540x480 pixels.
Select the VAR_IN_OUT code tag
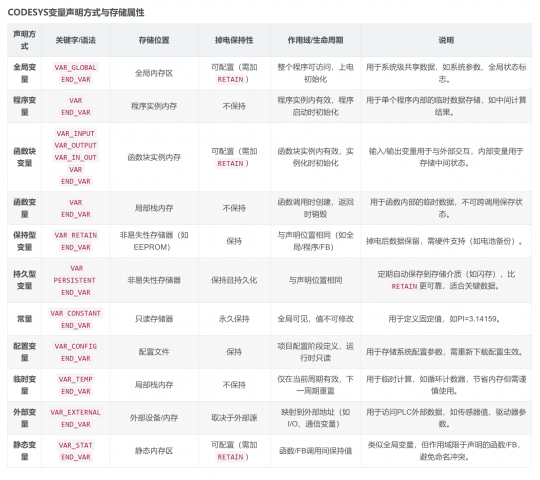[75, 157]
